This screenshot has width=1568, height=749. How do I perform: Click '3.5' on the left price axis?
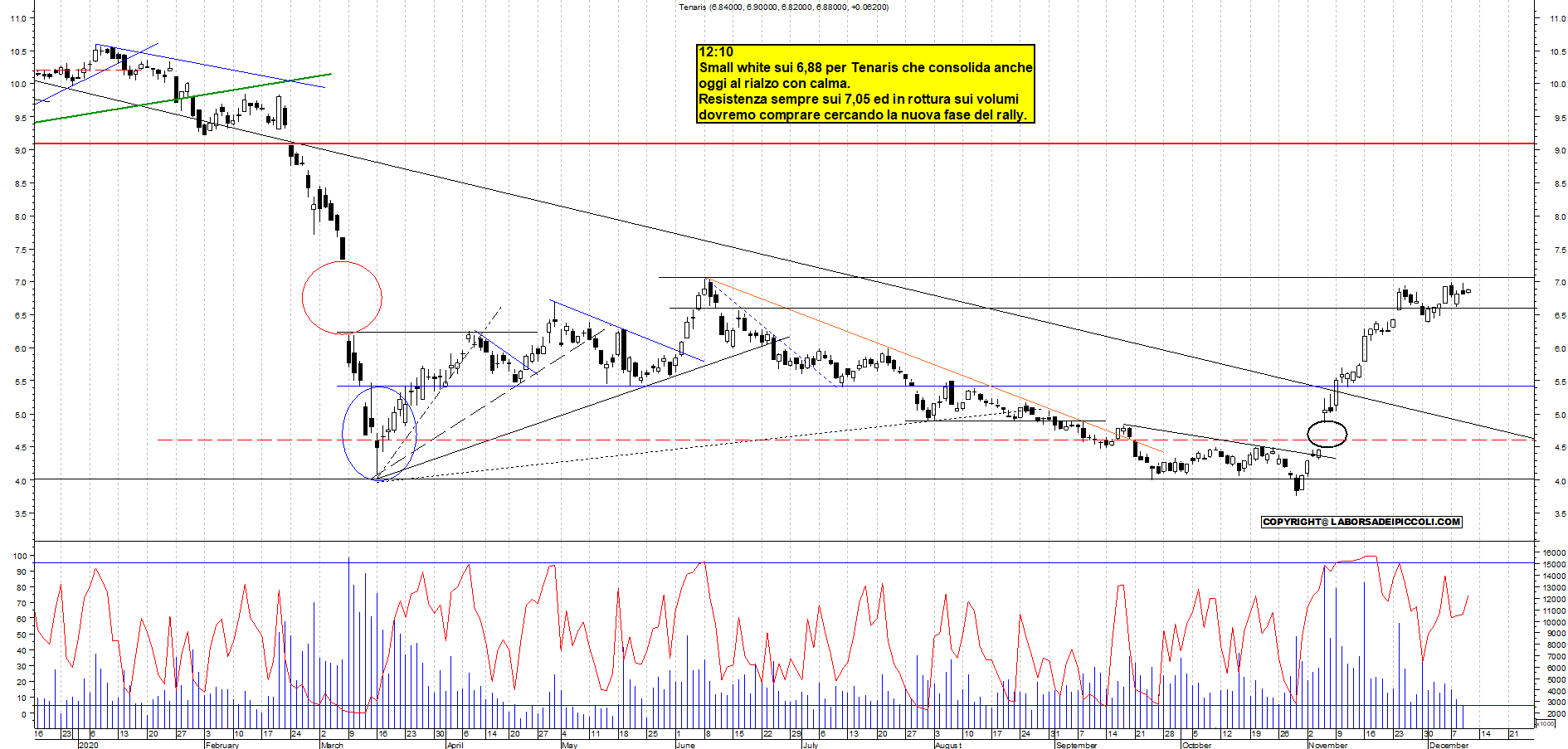tap(20, 513)
